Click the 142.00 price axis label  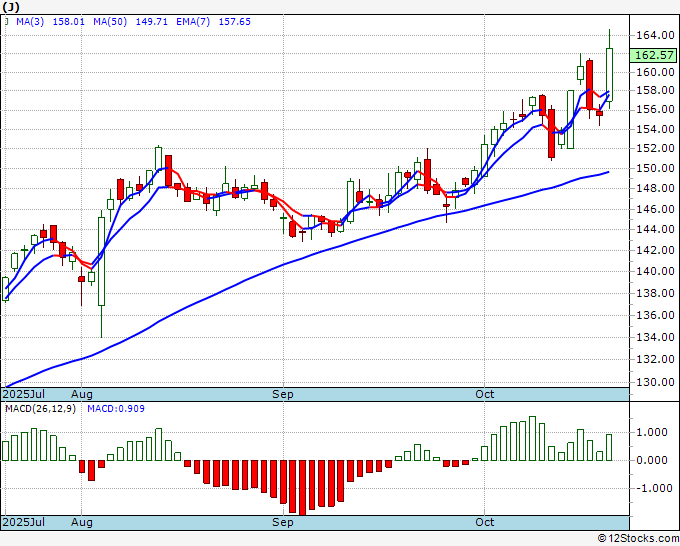[655, 250]
